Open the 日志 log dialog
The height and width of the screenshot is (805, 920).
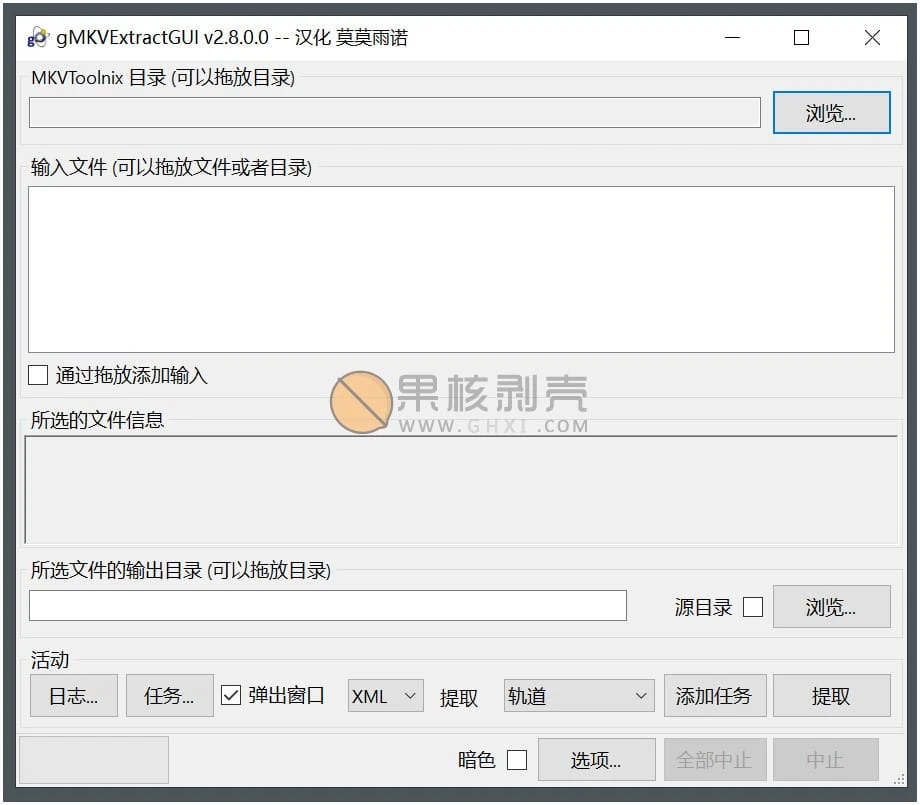pyautogui.click(x=73, y=695)
